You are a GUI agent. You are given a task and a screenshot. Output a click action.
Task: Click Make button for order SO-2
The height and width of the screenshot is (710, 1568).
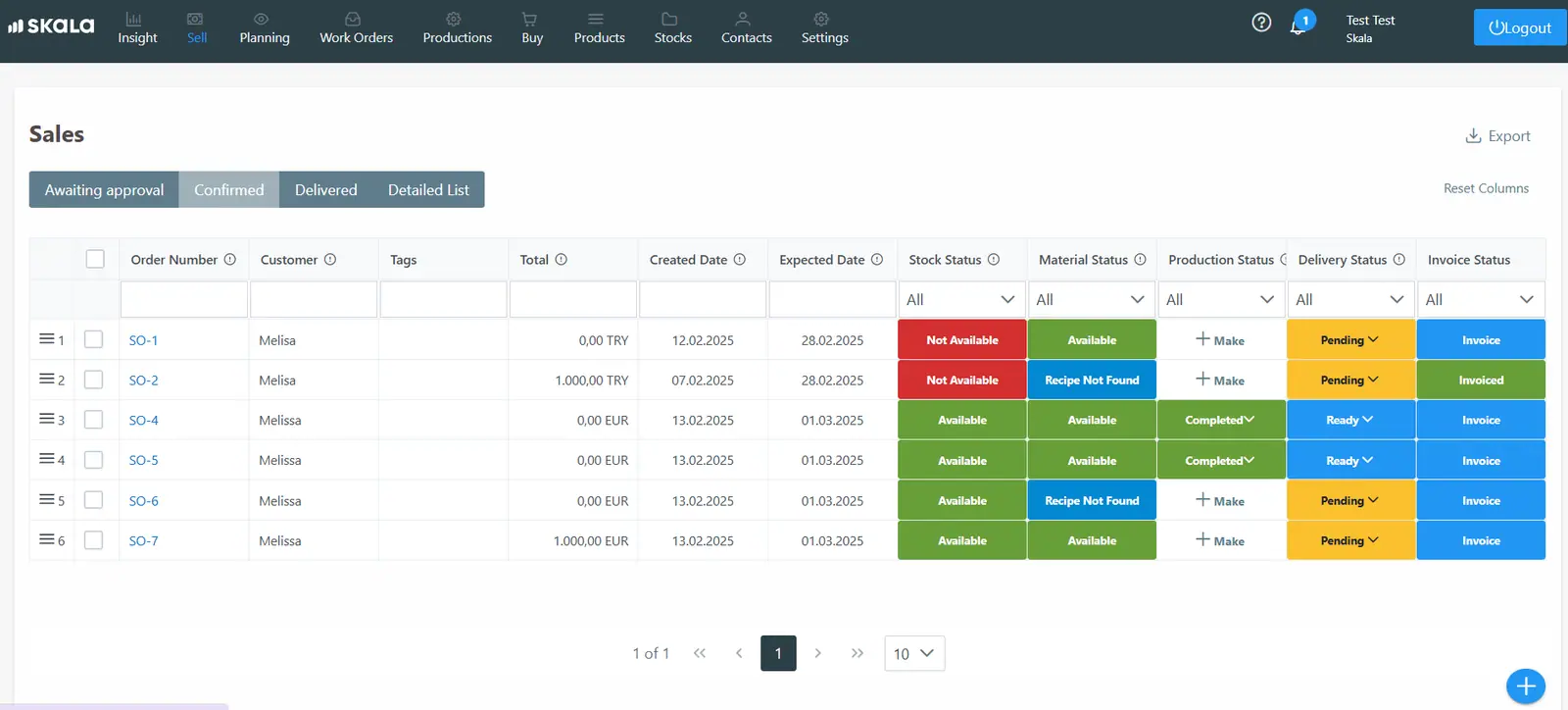click(x=1220, y=380)
